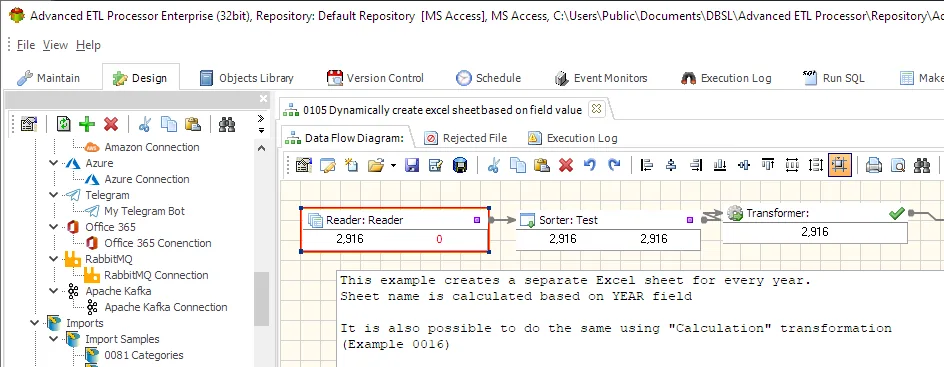Open the Schedule tab
The height and width of the screenshot is (367, 944).
[488, 78]
